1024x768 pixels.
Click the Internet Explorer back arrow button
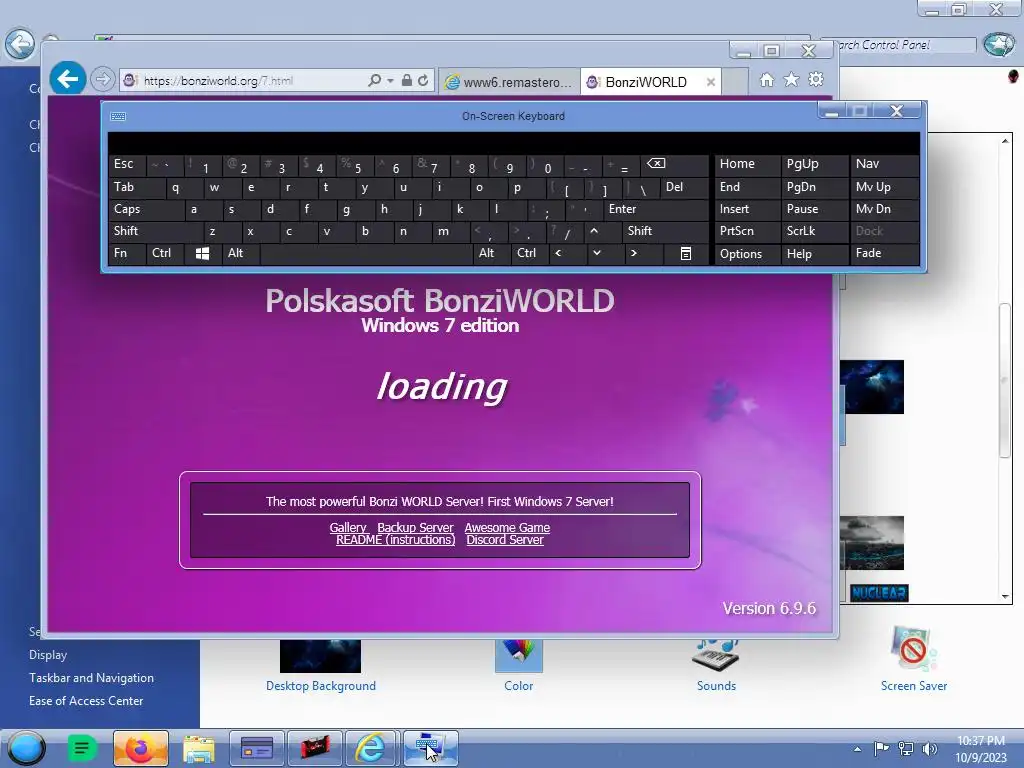(x=67, y=79)
